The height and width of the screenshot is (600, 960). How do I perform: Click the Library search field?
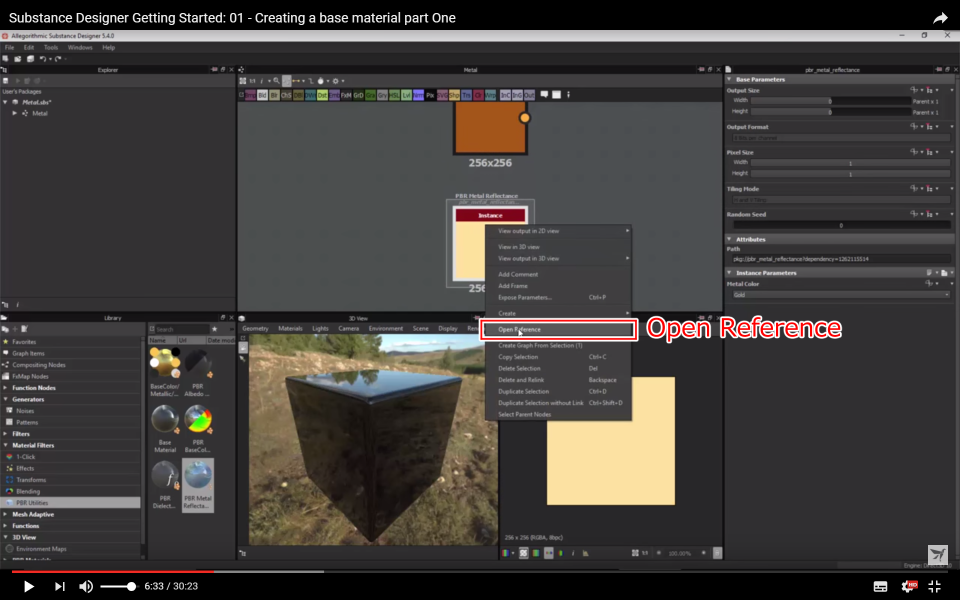pyautogui.click(x=182, y=329)
